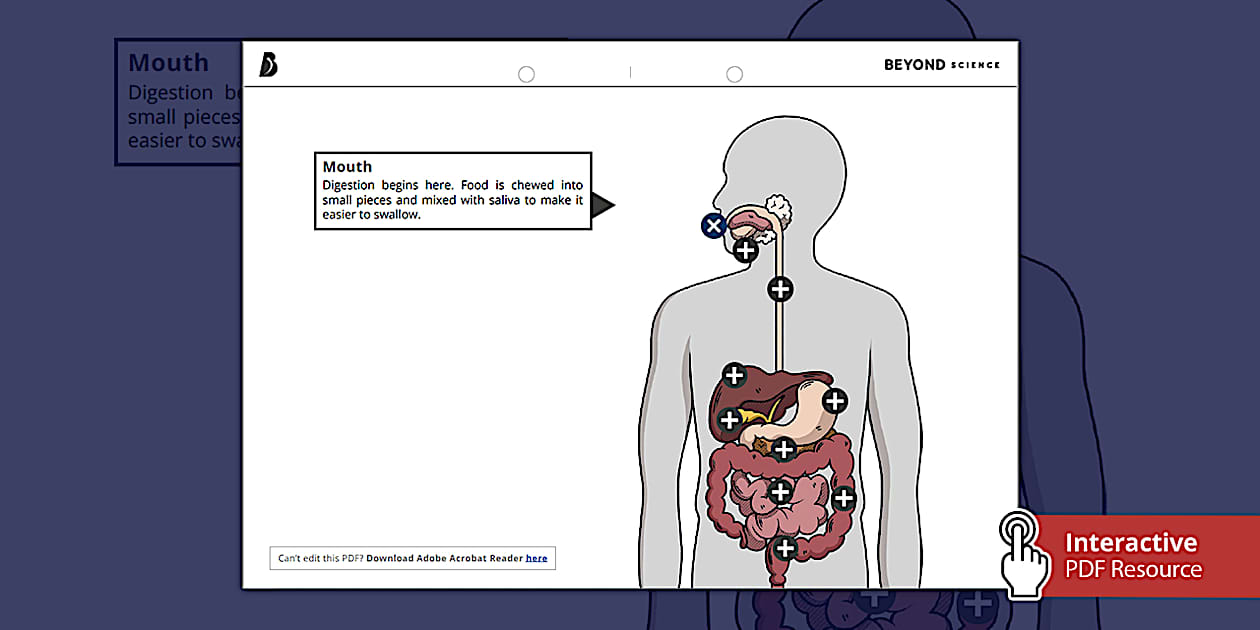The image size is (1260, 630).
Task: Click the Beyond logo in the top-left corner
Action: pos(267,62)
